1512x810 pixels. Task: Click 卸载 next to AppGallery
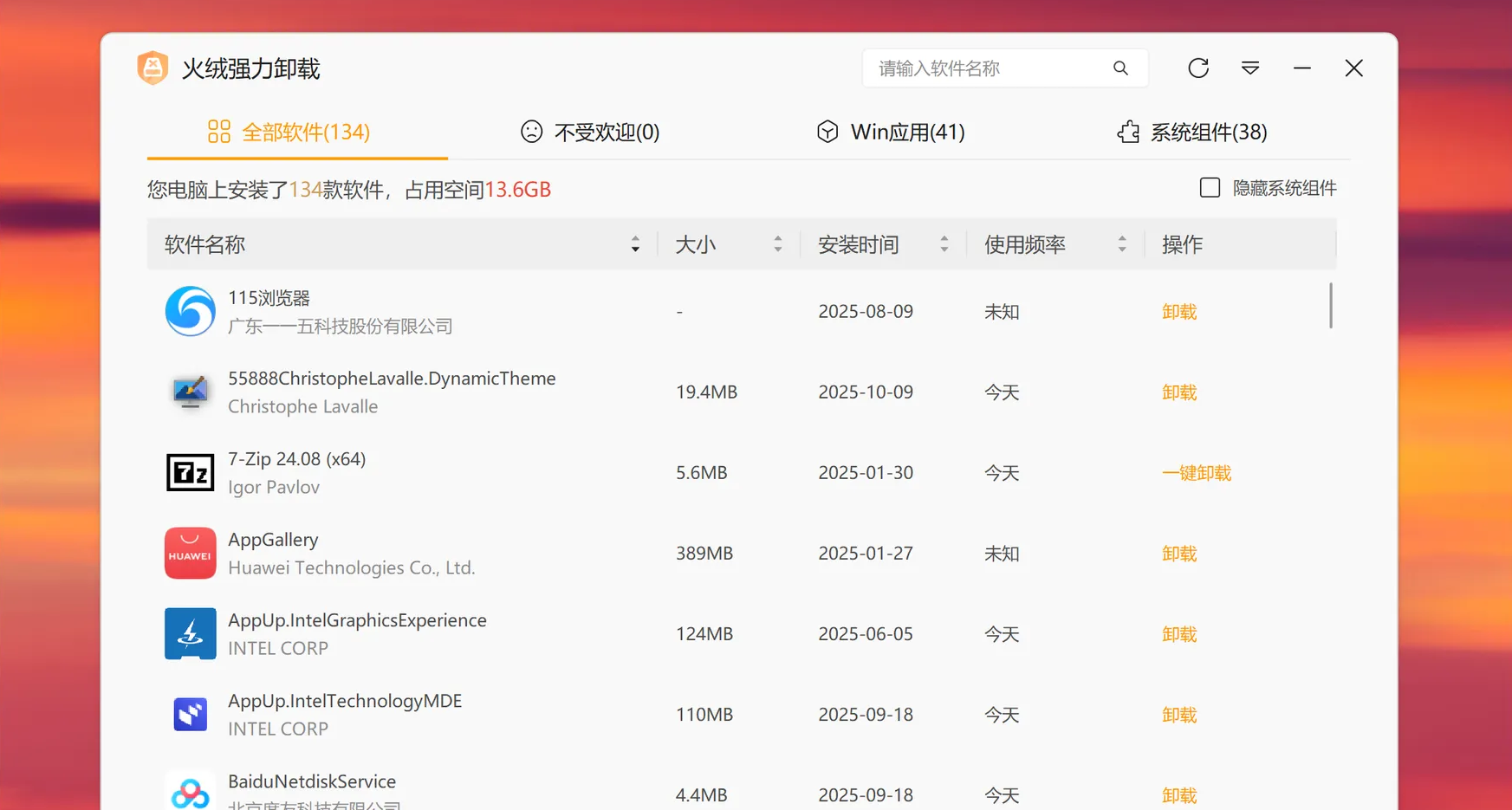coord(1178,553)
